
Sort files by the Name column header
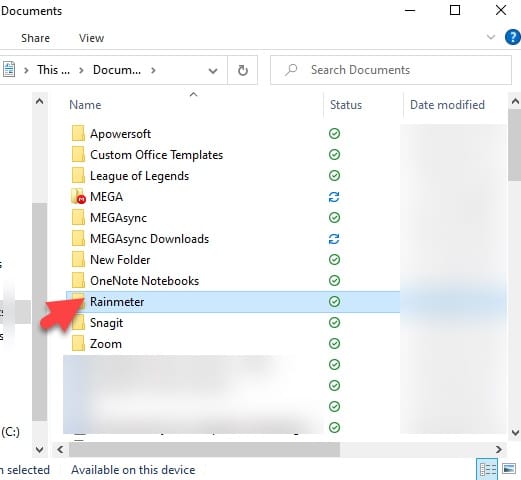(x=85, y=105)
